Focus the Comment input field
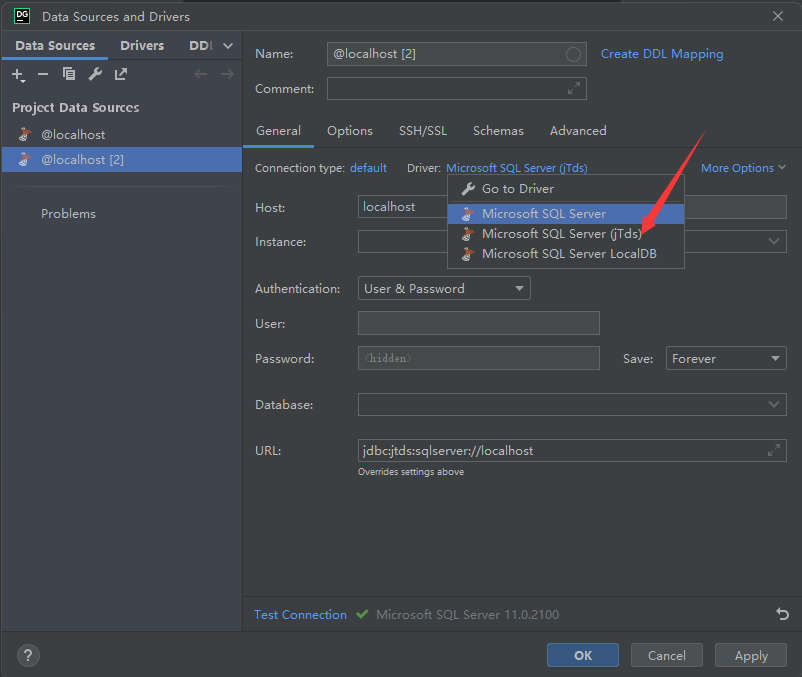The image size is (802, 677). [x=456, y=88]
